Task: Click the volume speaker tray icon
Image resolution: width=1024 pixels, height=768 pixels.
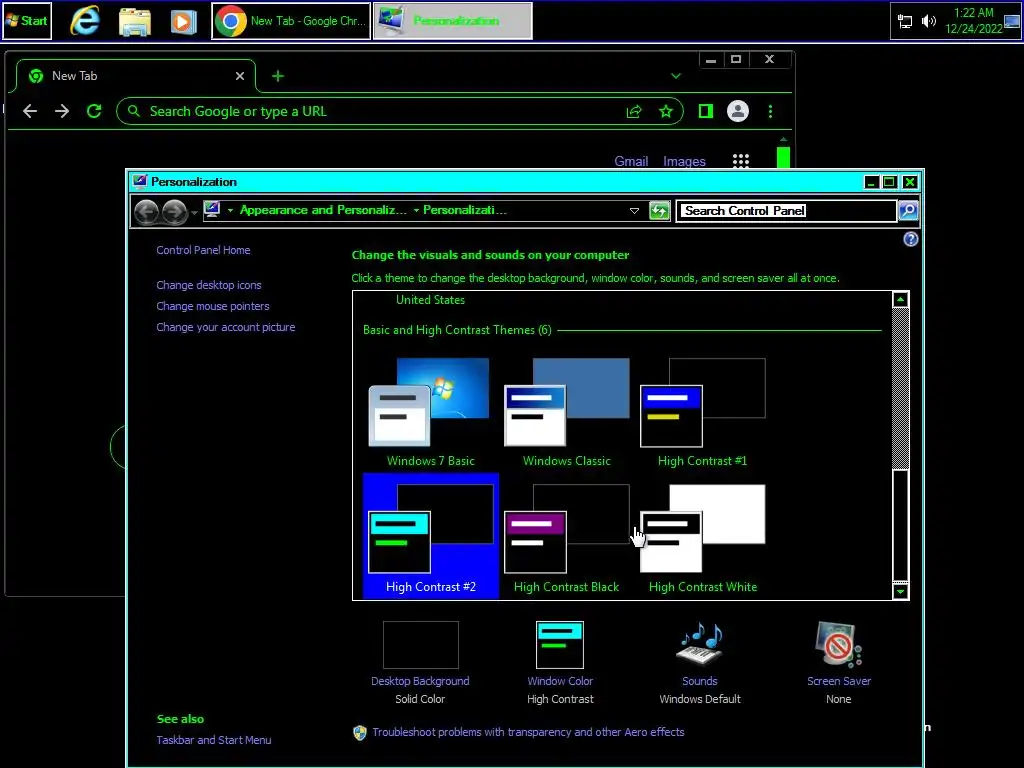Action: 928,22
